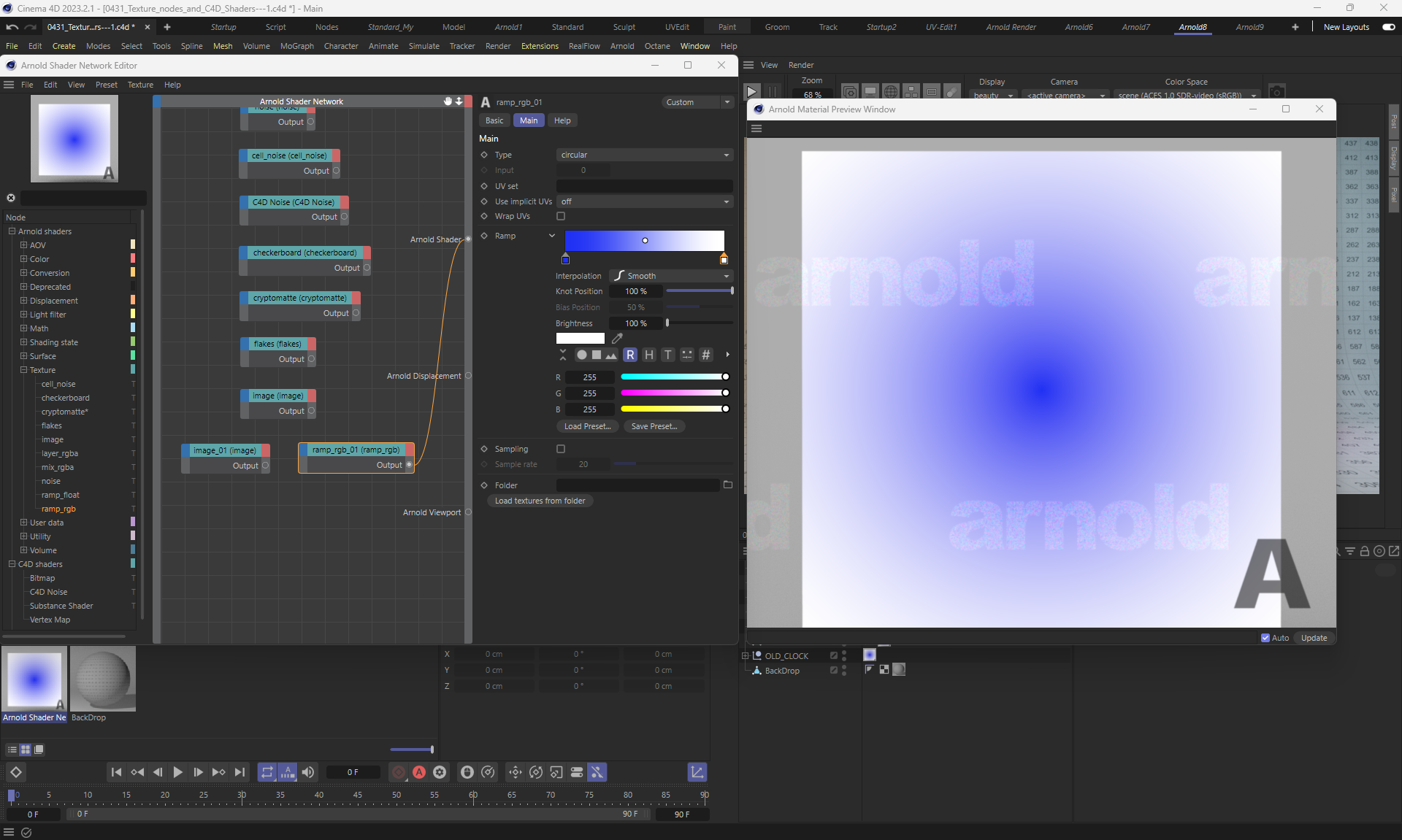Click the color wheel mode icon
This screenshot has width=1402, height=840.
pos(581,355)
